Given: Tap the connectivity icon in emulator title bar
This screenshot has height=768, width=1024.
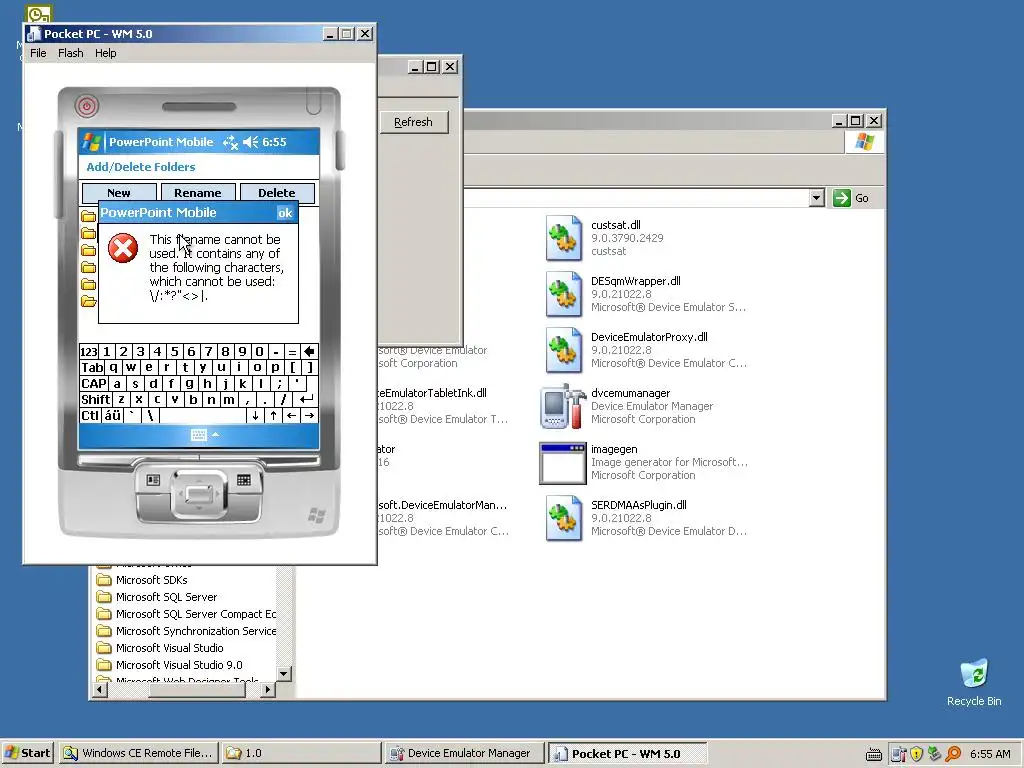Looking at the screenshot, I should 231,142.
